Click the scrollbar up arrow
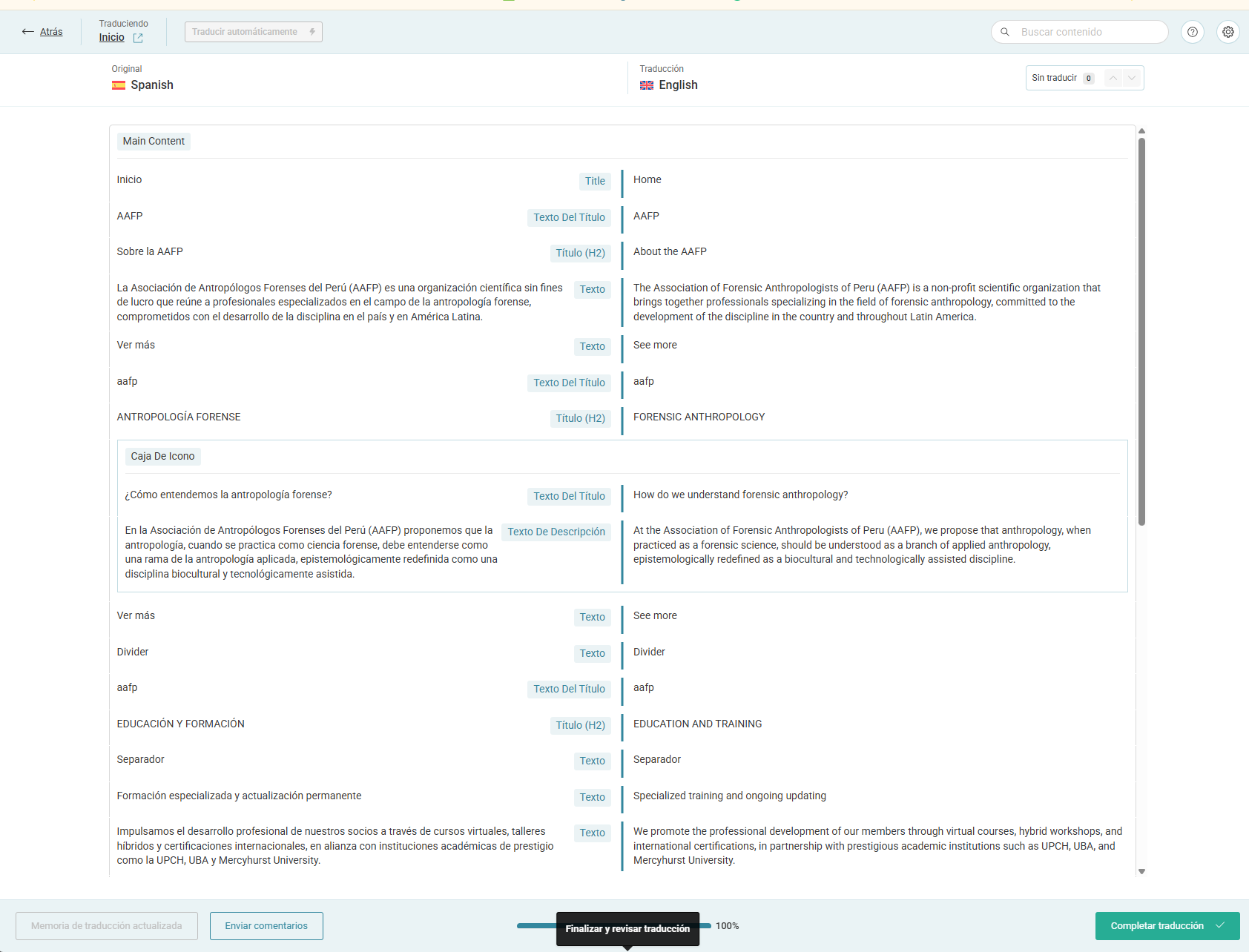1249x952 pixels. pyautogui.click(x=1142, y=131)
